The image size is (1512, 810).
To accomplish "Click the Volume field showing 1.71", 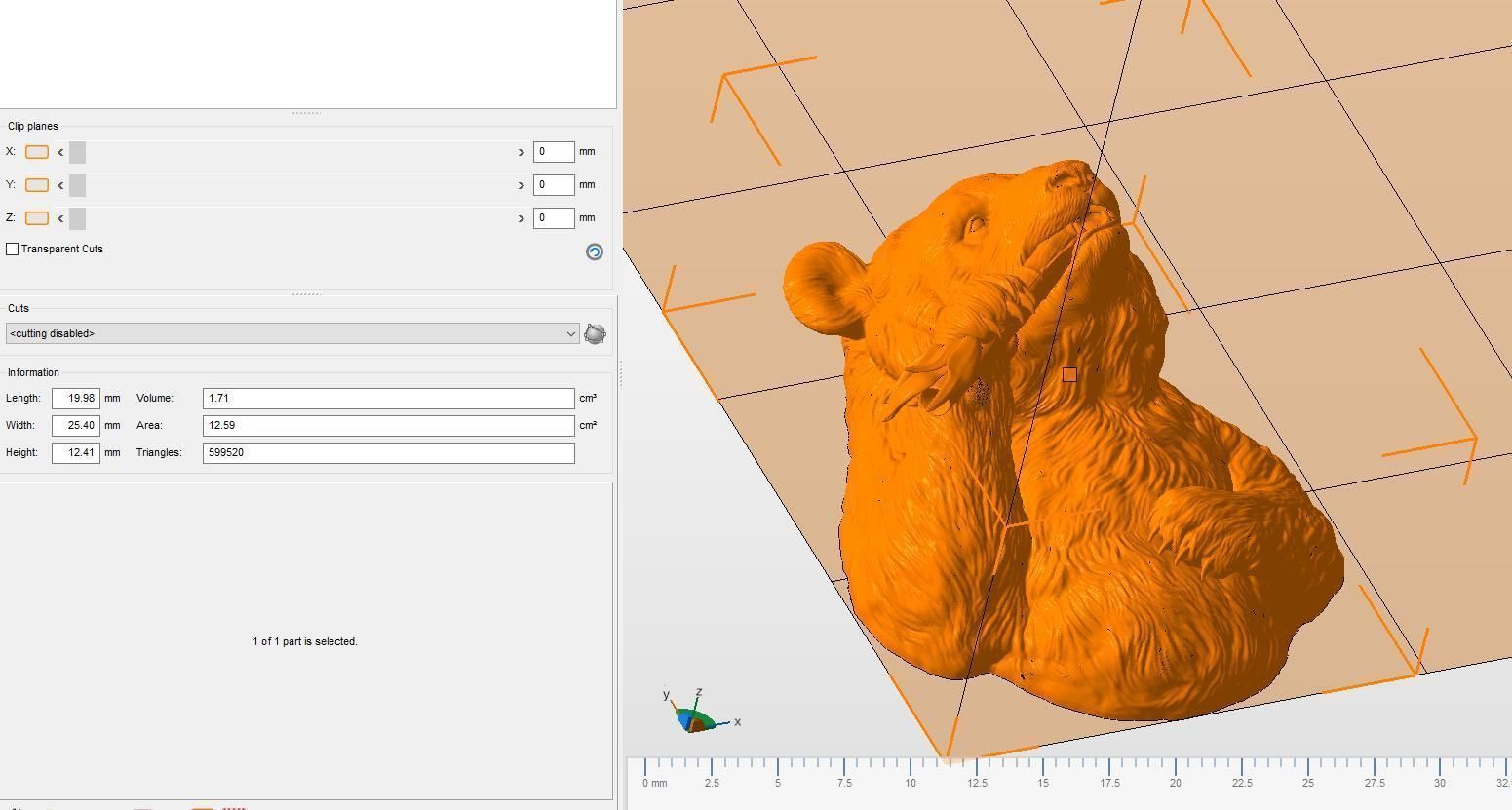I will 389,399.
